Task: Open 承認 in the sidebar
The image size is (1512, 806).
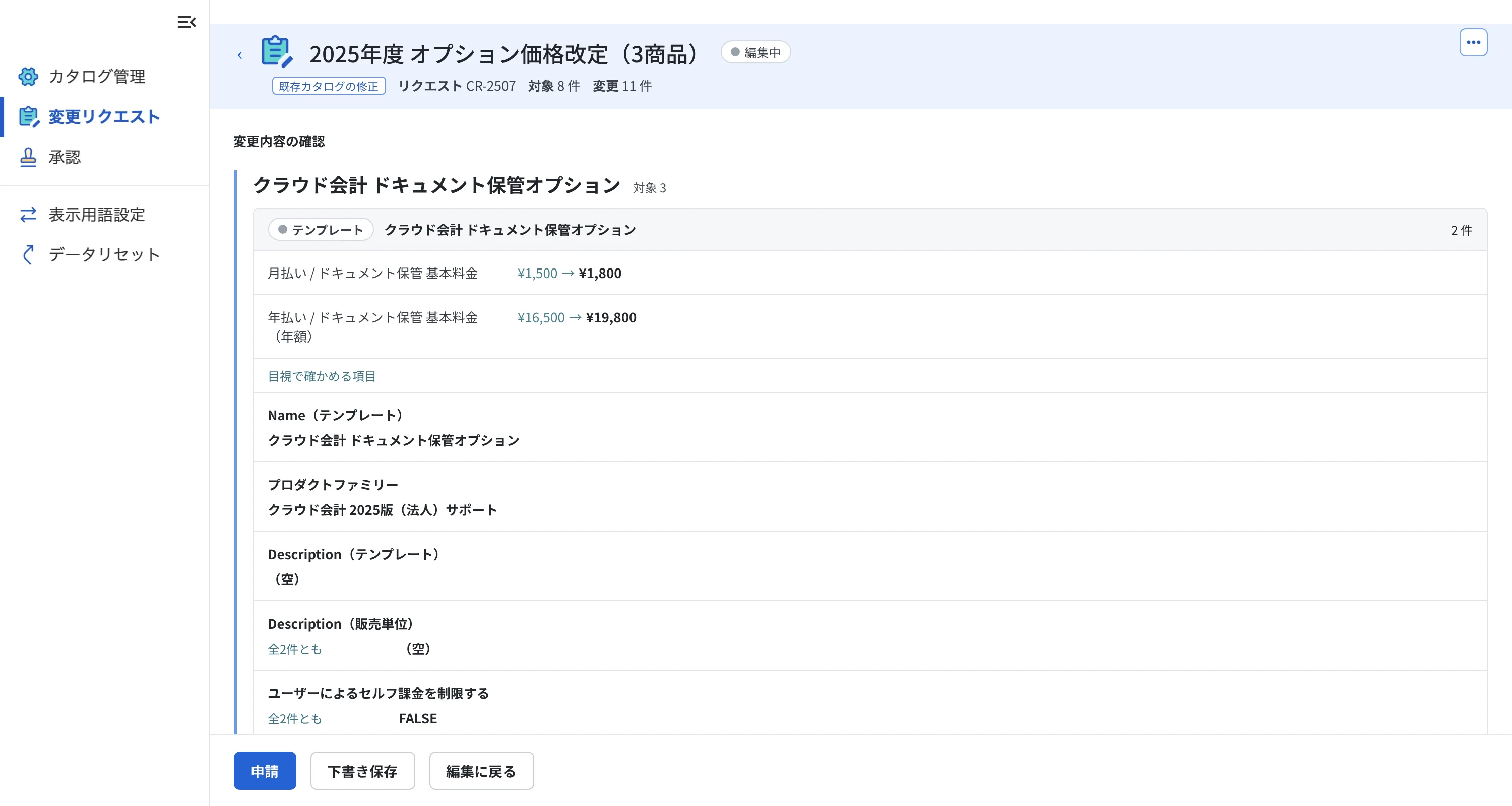Action: (x=65, y=157)
